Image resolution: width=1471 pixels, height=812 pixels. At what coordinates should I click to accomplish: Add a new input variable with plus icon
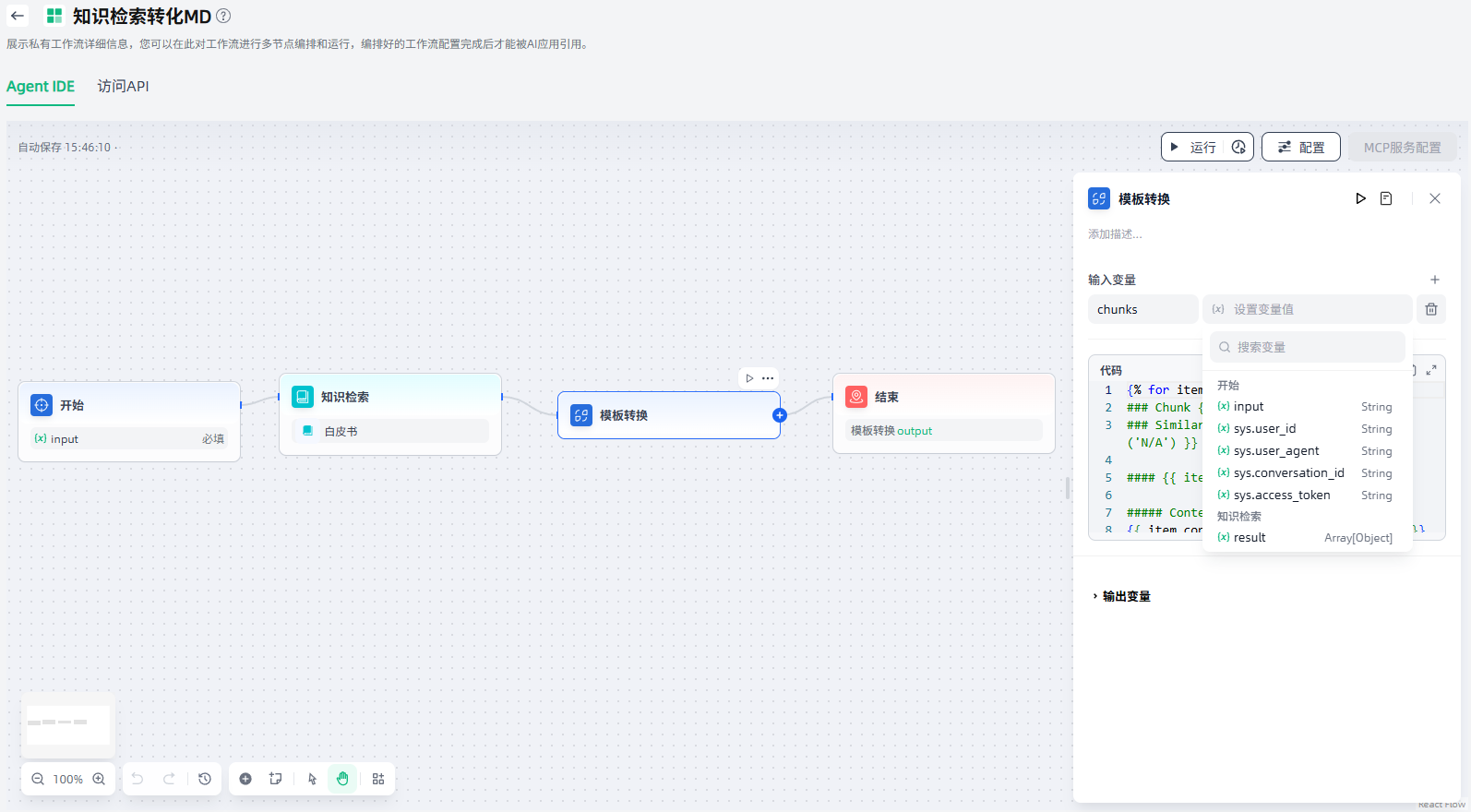click(x=1434, y=280)
